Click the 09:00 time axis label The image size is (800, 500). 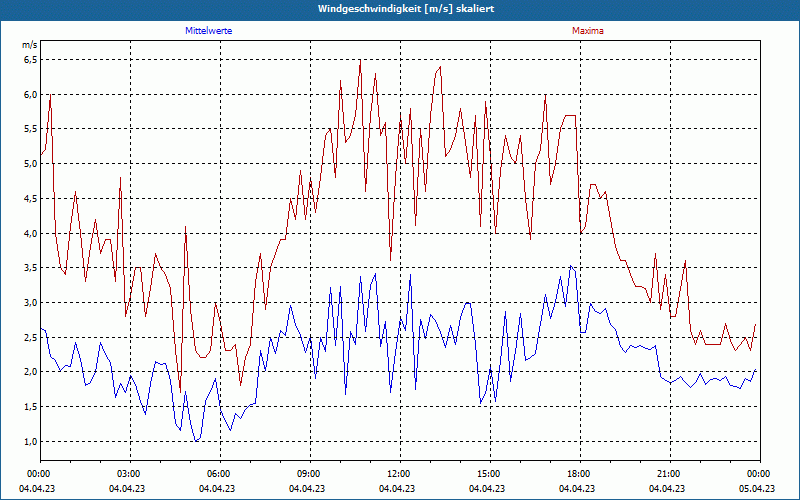click(x=310, y=474)
